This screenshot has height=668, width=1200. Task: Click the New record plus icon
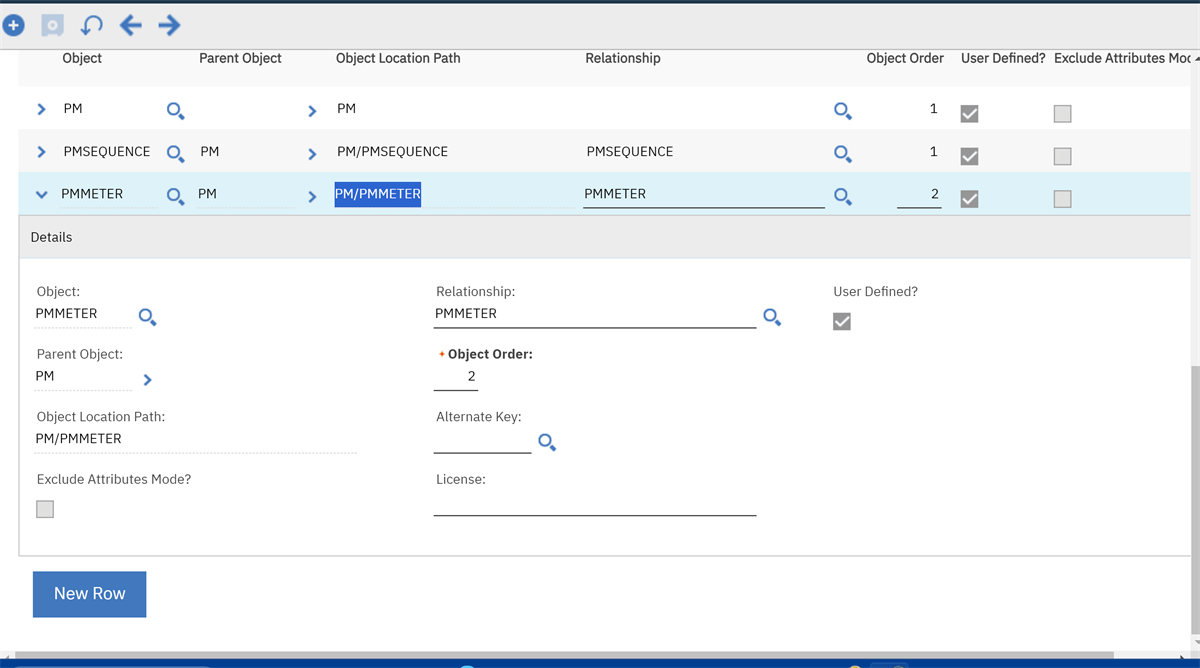pos(13,25)
